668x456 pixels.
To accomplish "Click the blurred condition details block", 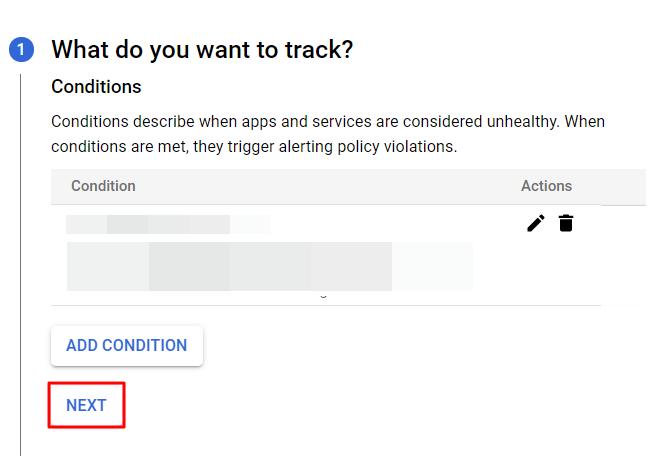I will (x=269, y=265).
